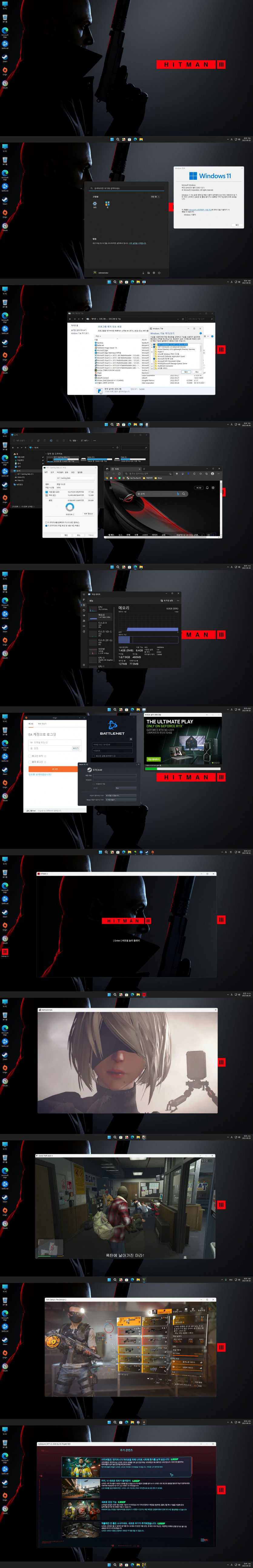253x1568 pixels.
Task: Click the first news thumbnail in the Cyberpunk 2077 window
Action: point(81,1467)
